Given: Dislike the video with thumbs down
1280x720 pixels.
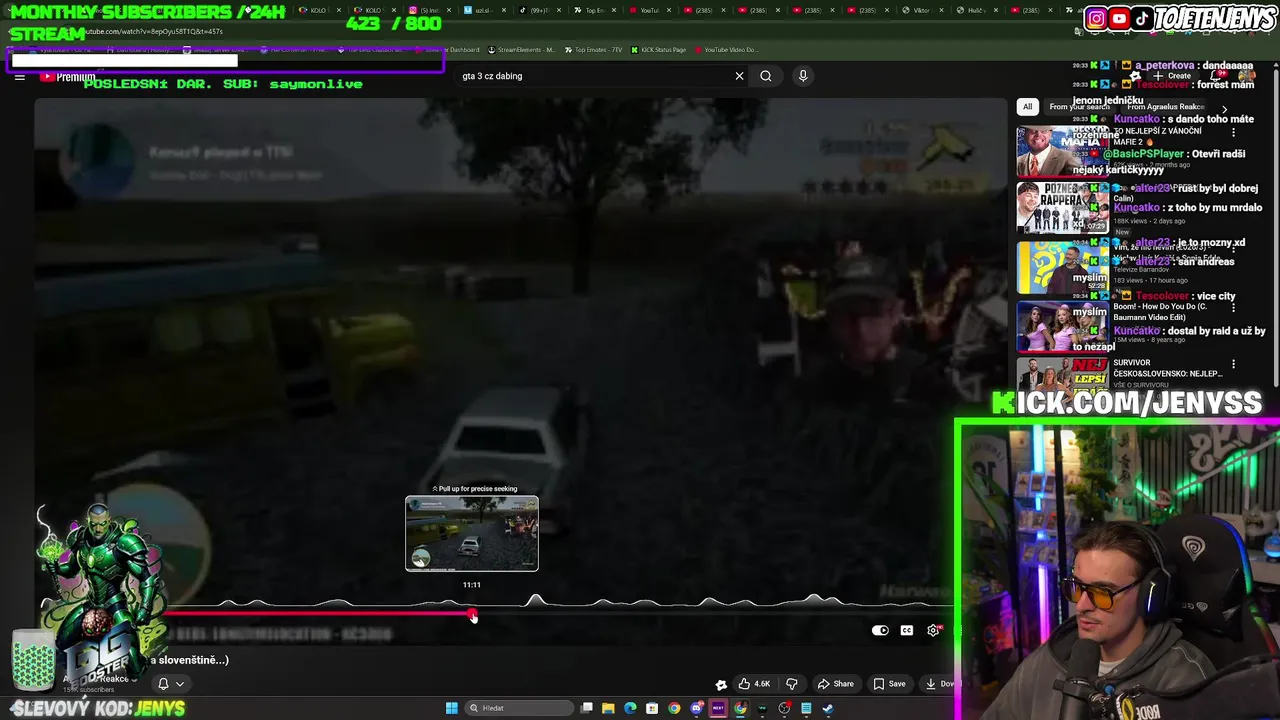Looking at the screenshot, I should click(x=792, y=684).
